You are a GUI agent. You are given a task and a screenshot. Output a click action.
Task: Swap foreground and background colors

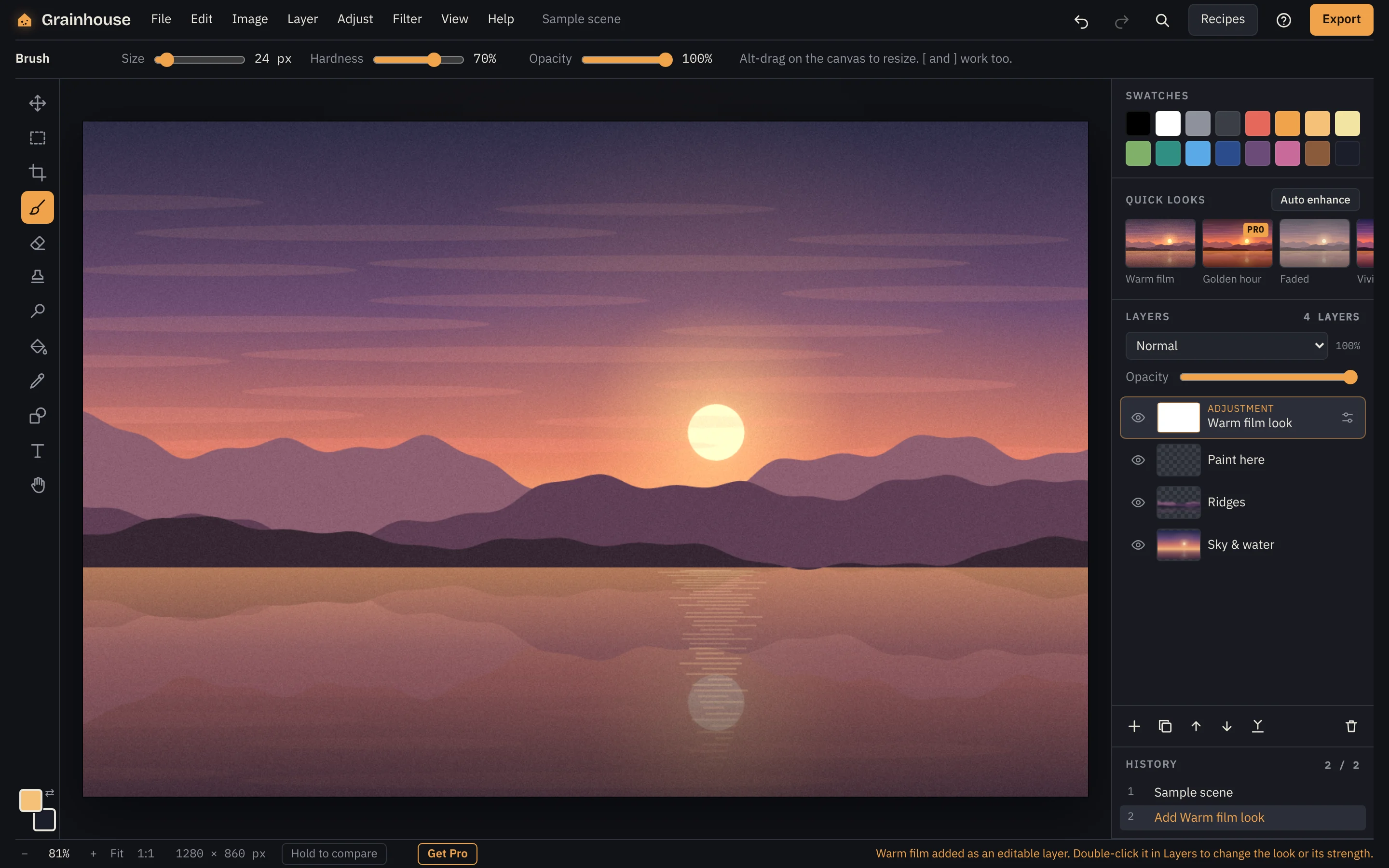[50, 793]
